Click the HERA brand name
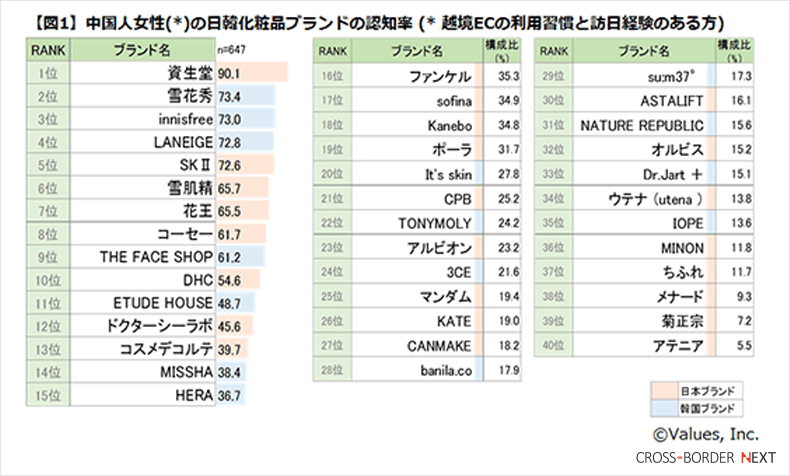This screenshot has width=790, height=476. click(x=194, y=395)
